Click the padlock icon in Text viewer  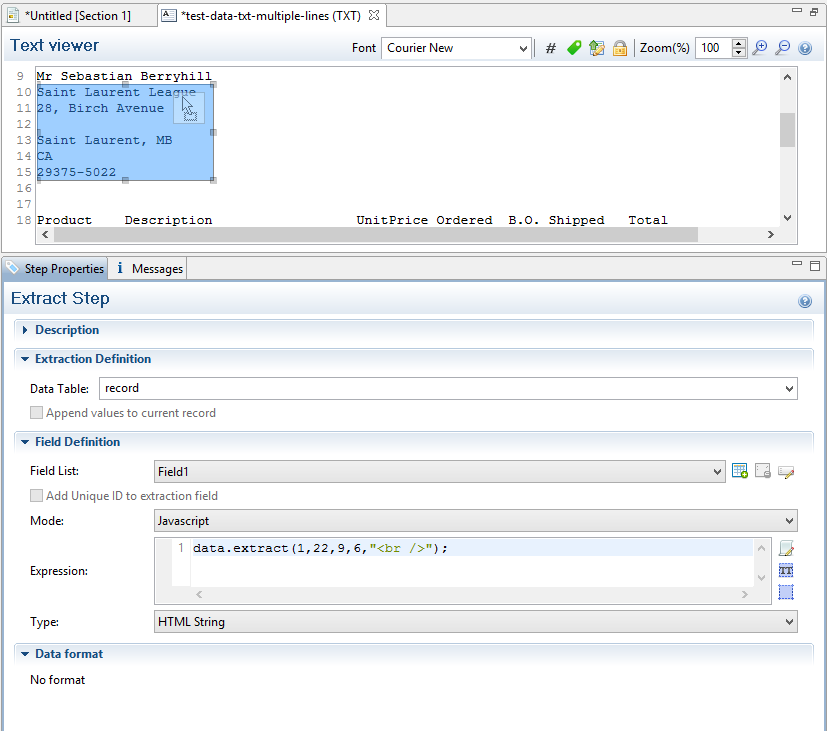[620, 48]
